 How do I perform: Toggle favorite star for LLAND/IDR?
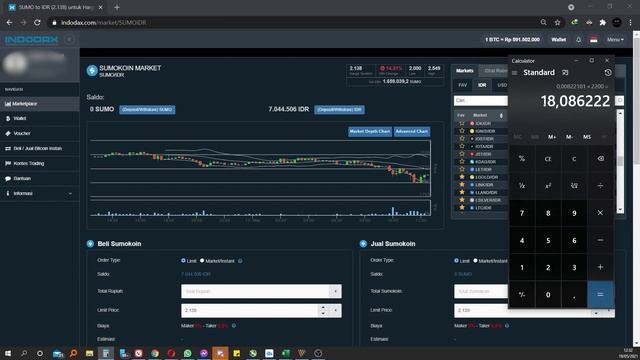[462, 192]
